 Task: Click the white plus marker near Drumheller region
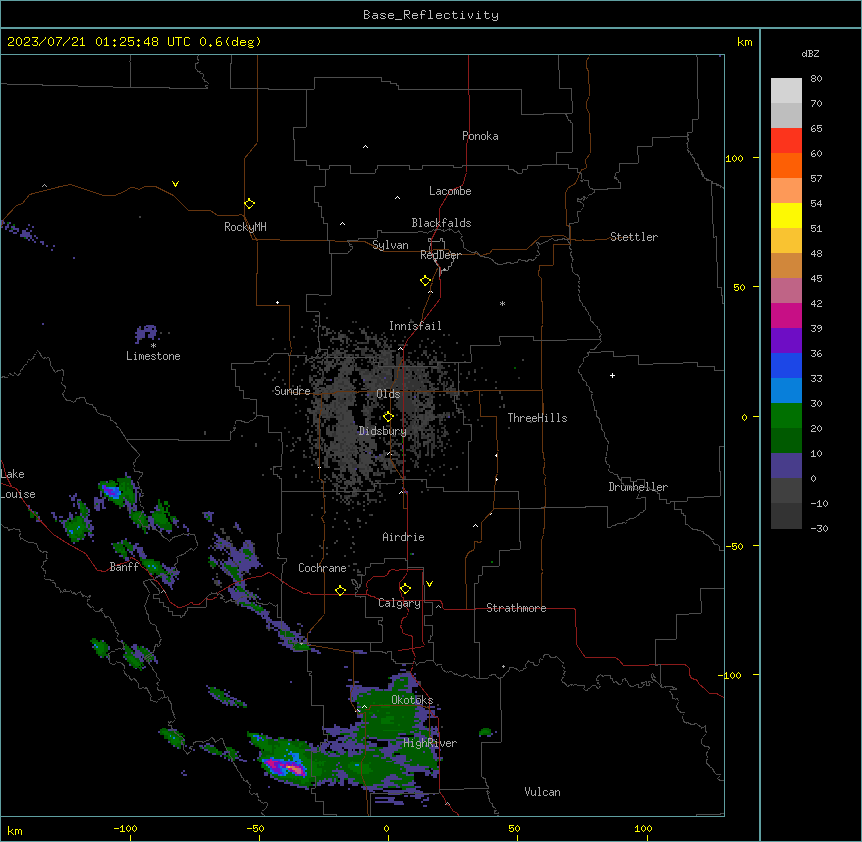point(612,375)
